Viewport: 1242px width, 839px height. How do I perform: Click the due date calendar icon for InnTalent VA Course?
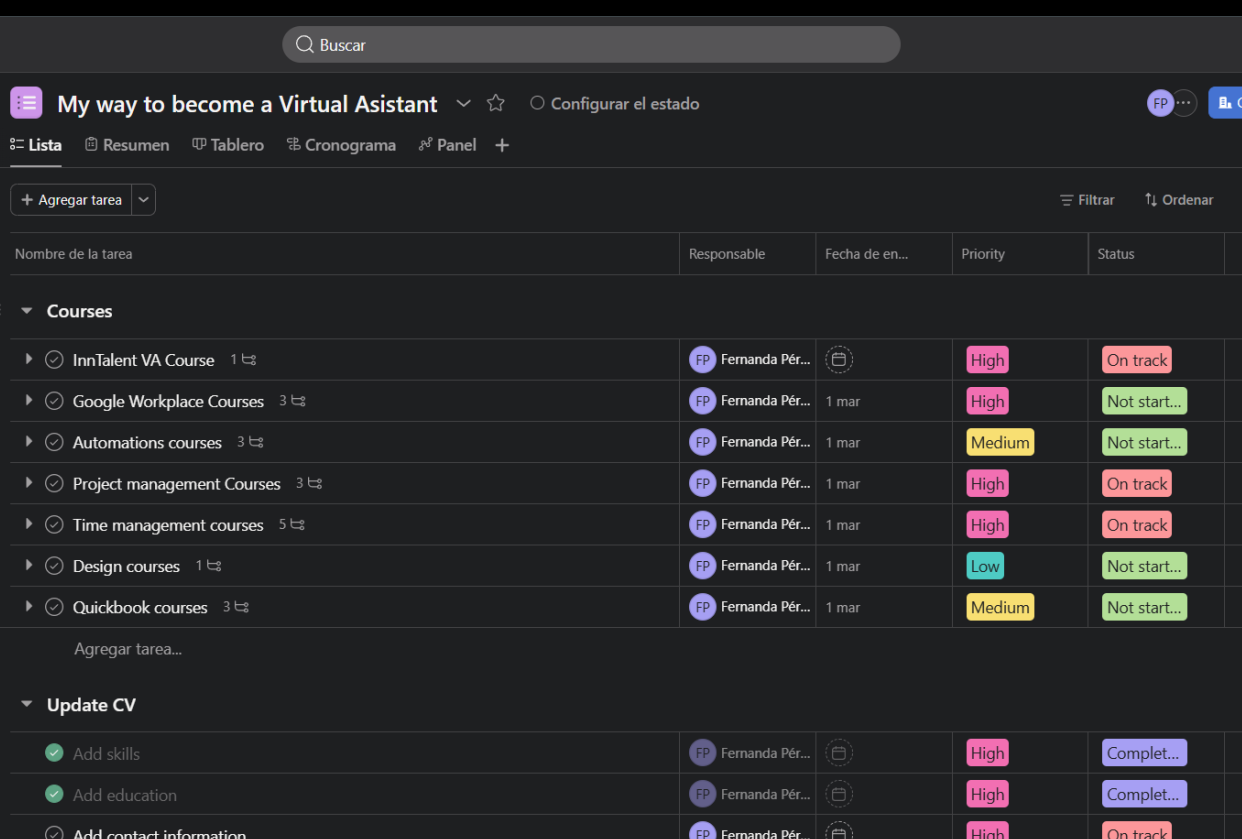pos(839,360)
